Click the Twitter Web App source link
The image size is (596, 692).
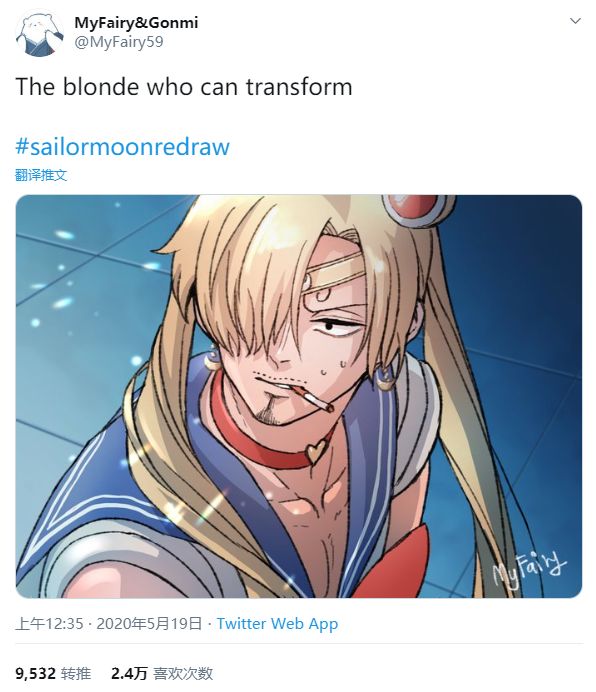click(277, 624)
